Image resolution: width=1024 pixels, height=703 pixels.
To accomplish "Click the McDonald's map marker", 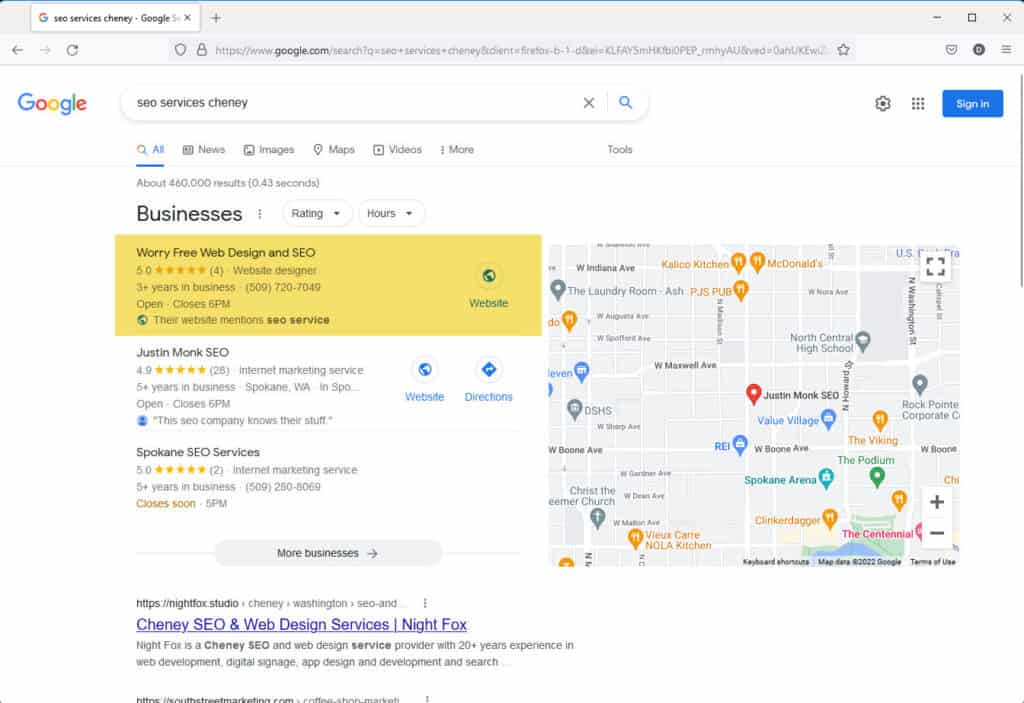I will click(x=757, y=262).
